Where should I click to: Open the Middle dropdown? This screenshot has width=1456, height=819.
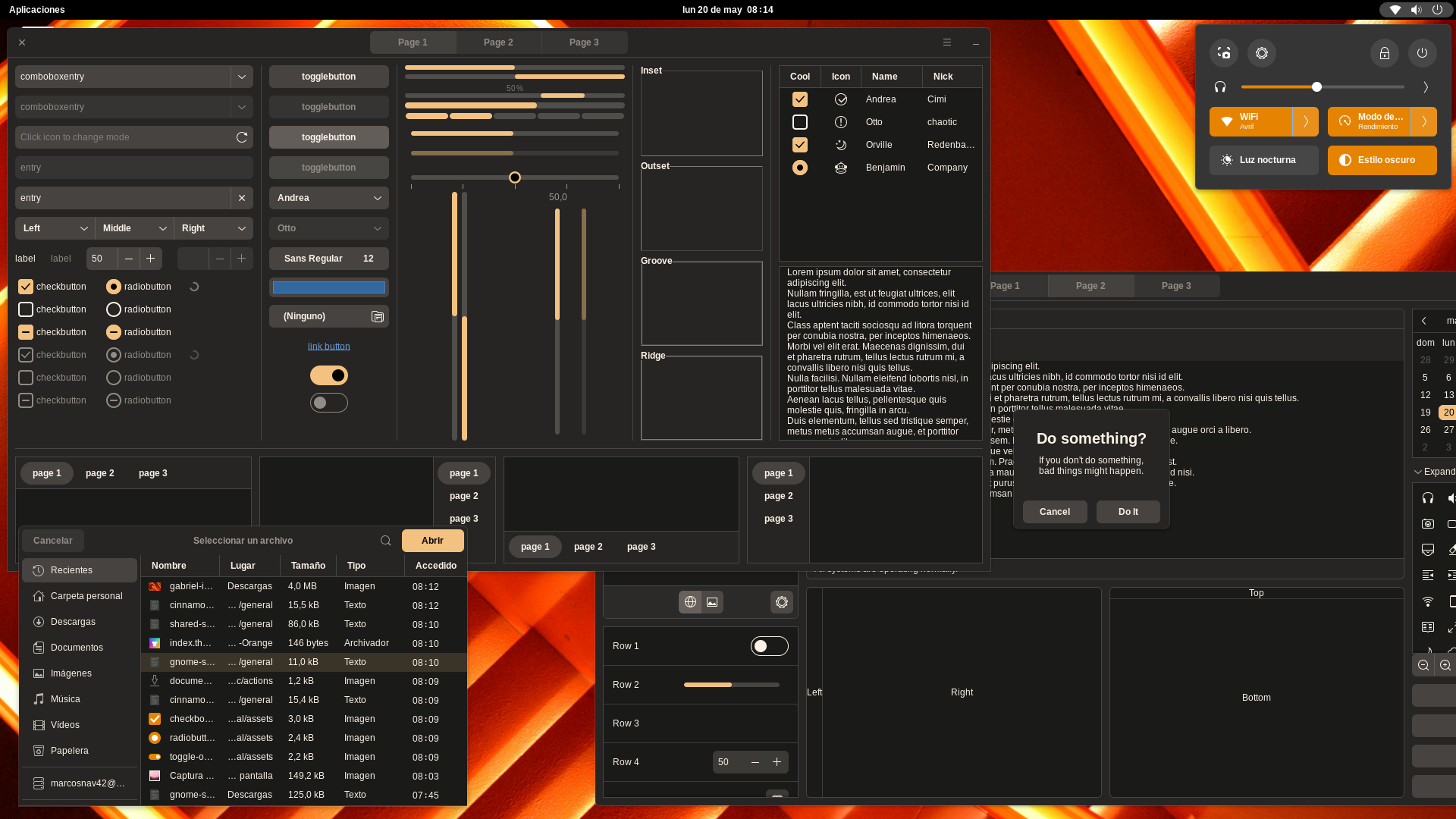[134, 228]
